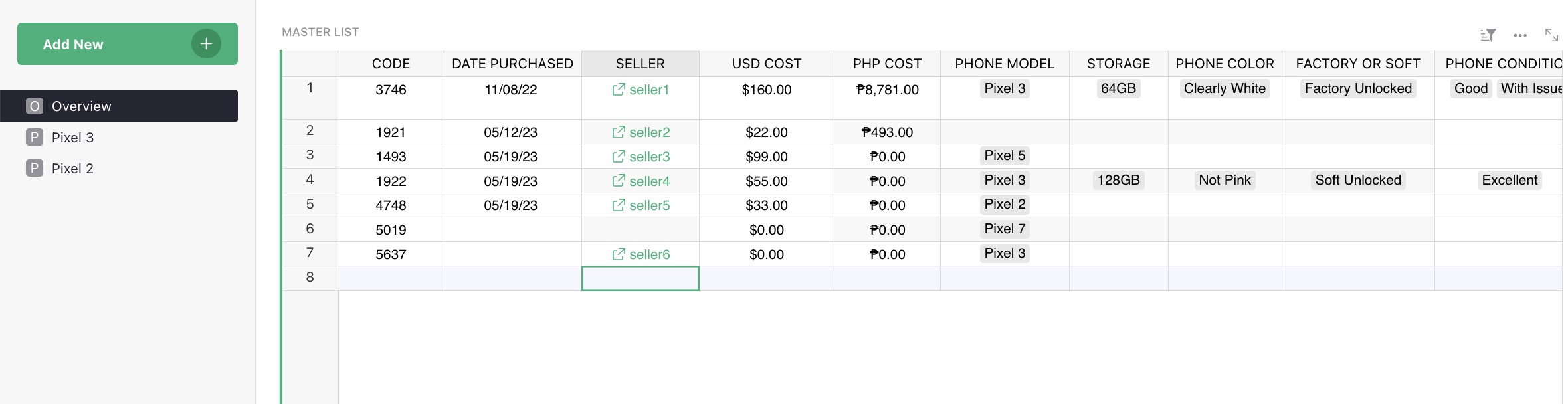Image resolution: width=1568 pixels, height=404 pixels.
Task: Open the Pixel 2 page in sidebar
Action: 119,168
